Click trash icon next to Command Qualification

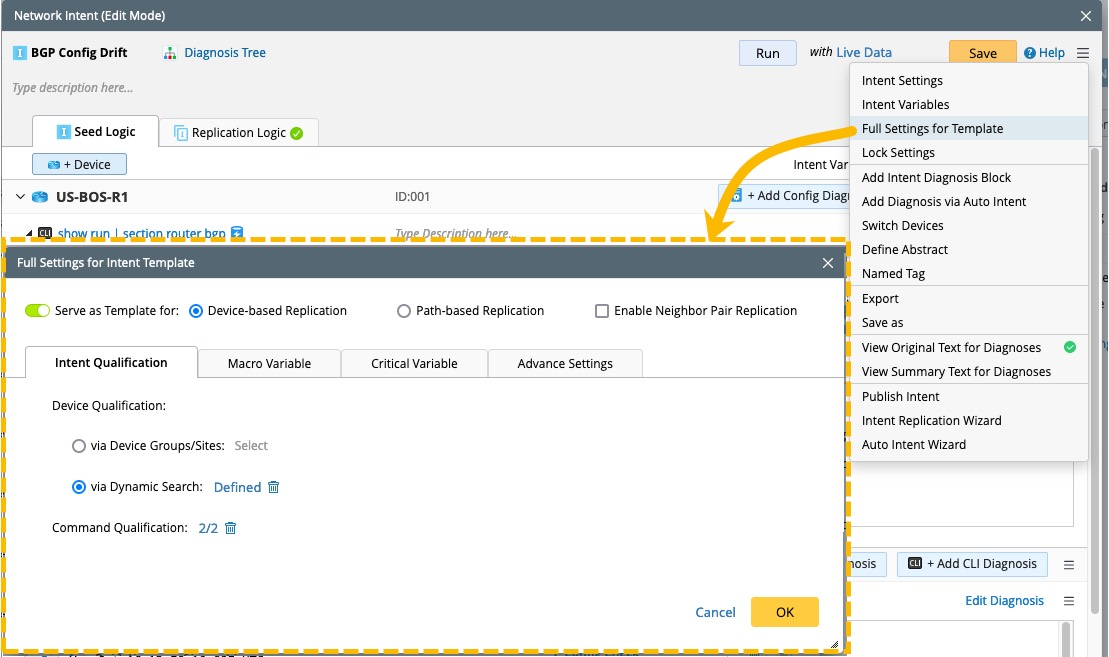pyautogui.click(x=231, y=528)
